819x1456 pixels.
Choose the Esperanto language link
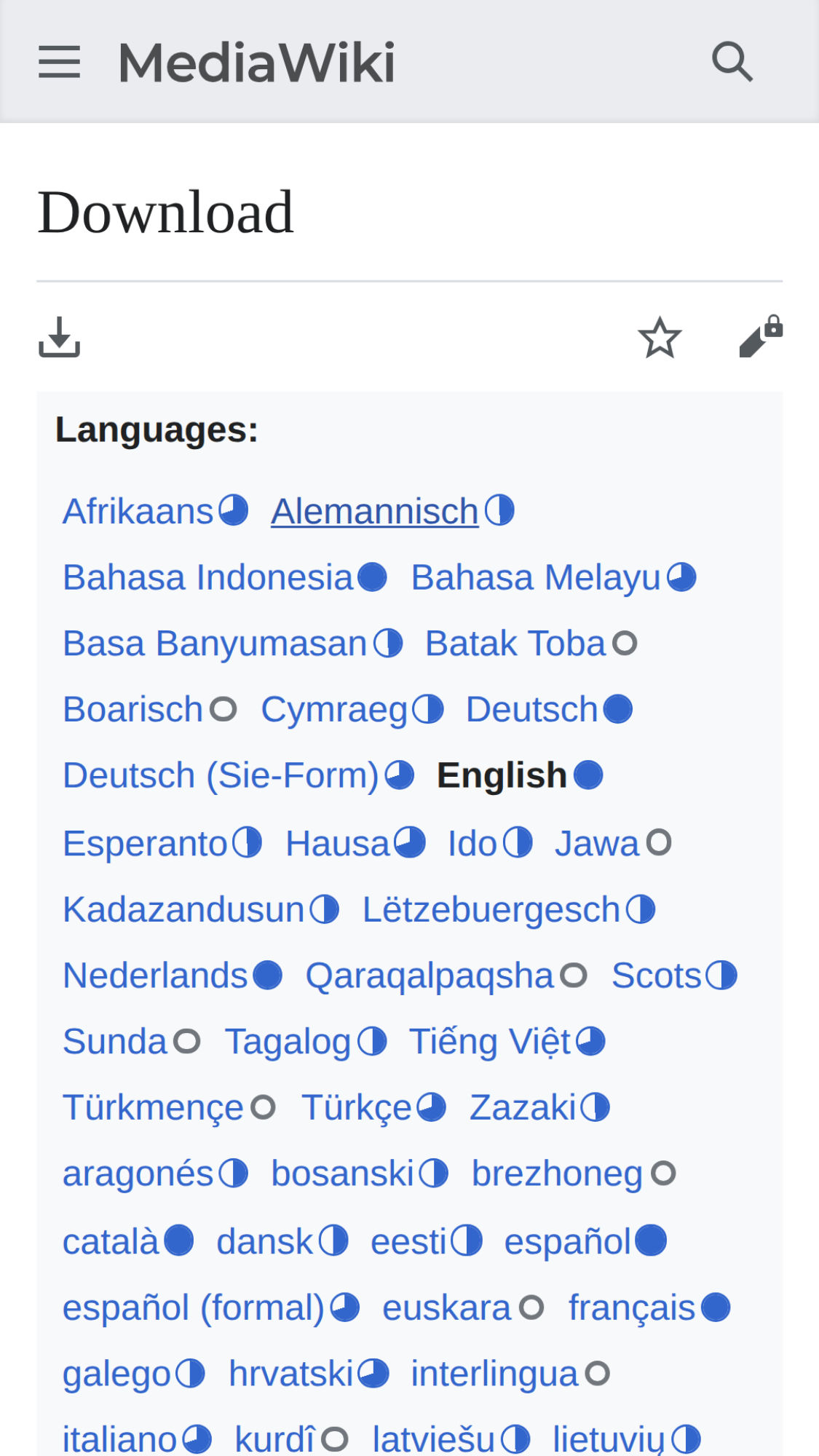pyautogui.click(x=145, y=844)
